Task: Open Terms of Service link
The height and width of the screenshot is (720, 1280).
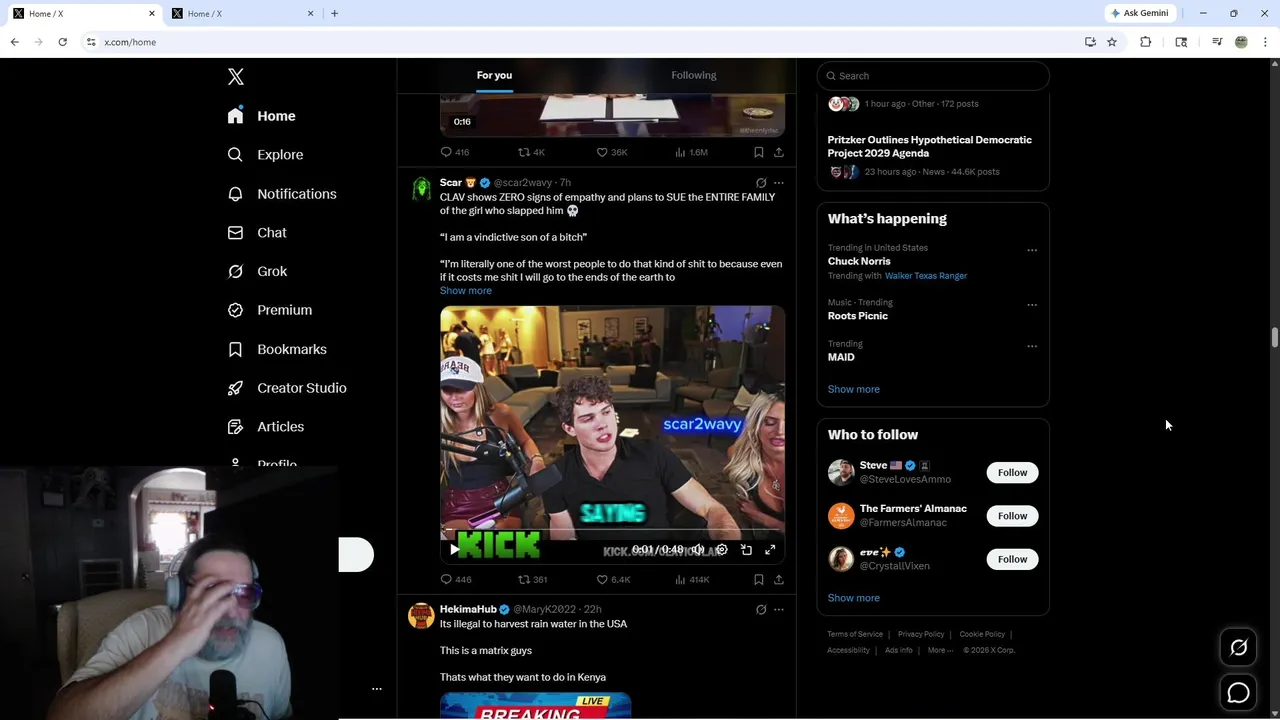Action: tap(855, 634)
